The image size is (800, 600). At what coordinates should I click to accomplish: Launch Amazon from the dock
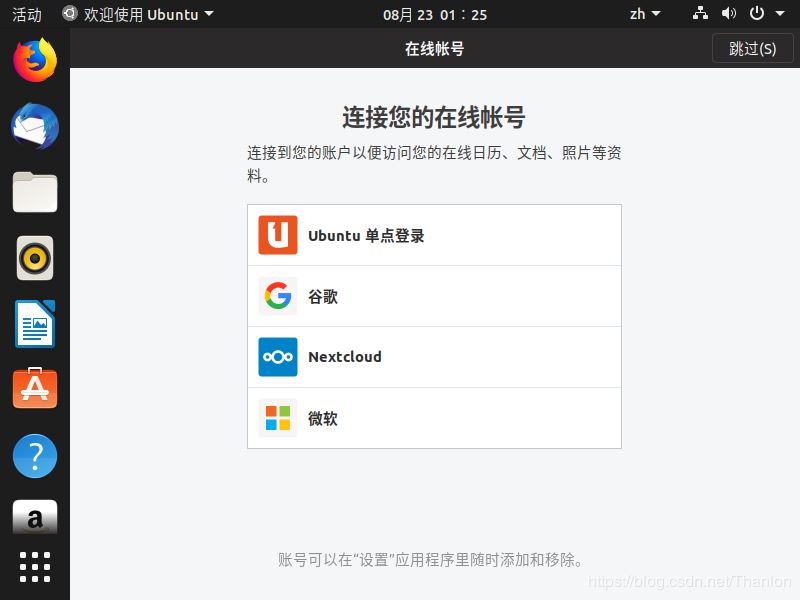coord(35,517)
